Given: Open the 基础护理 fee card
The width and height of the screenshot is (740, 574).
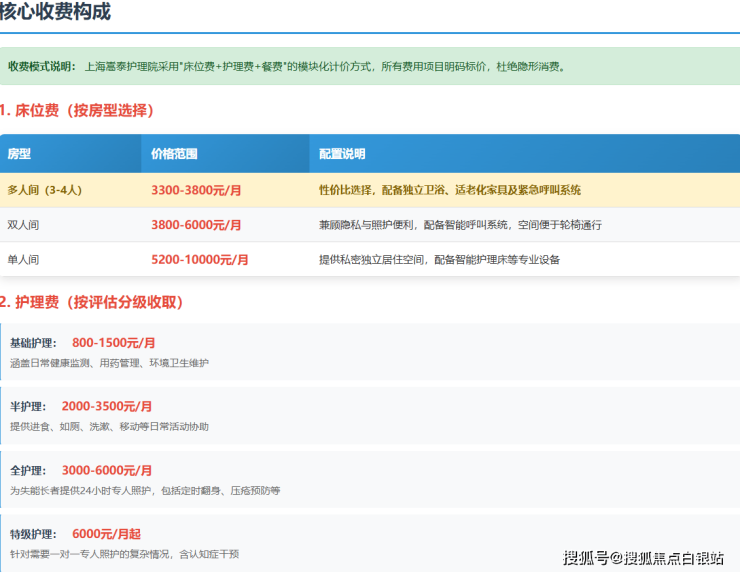Looking at the screenshot, I should (x=370, y=352).
